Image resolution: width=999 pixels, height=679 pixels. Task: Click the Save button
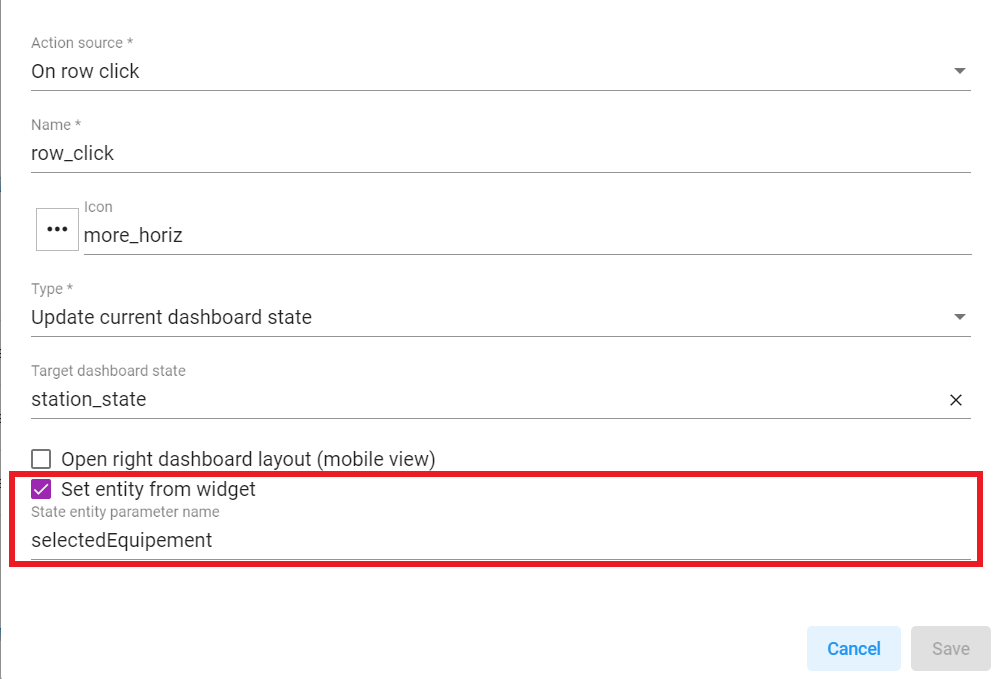click(949, 648)
